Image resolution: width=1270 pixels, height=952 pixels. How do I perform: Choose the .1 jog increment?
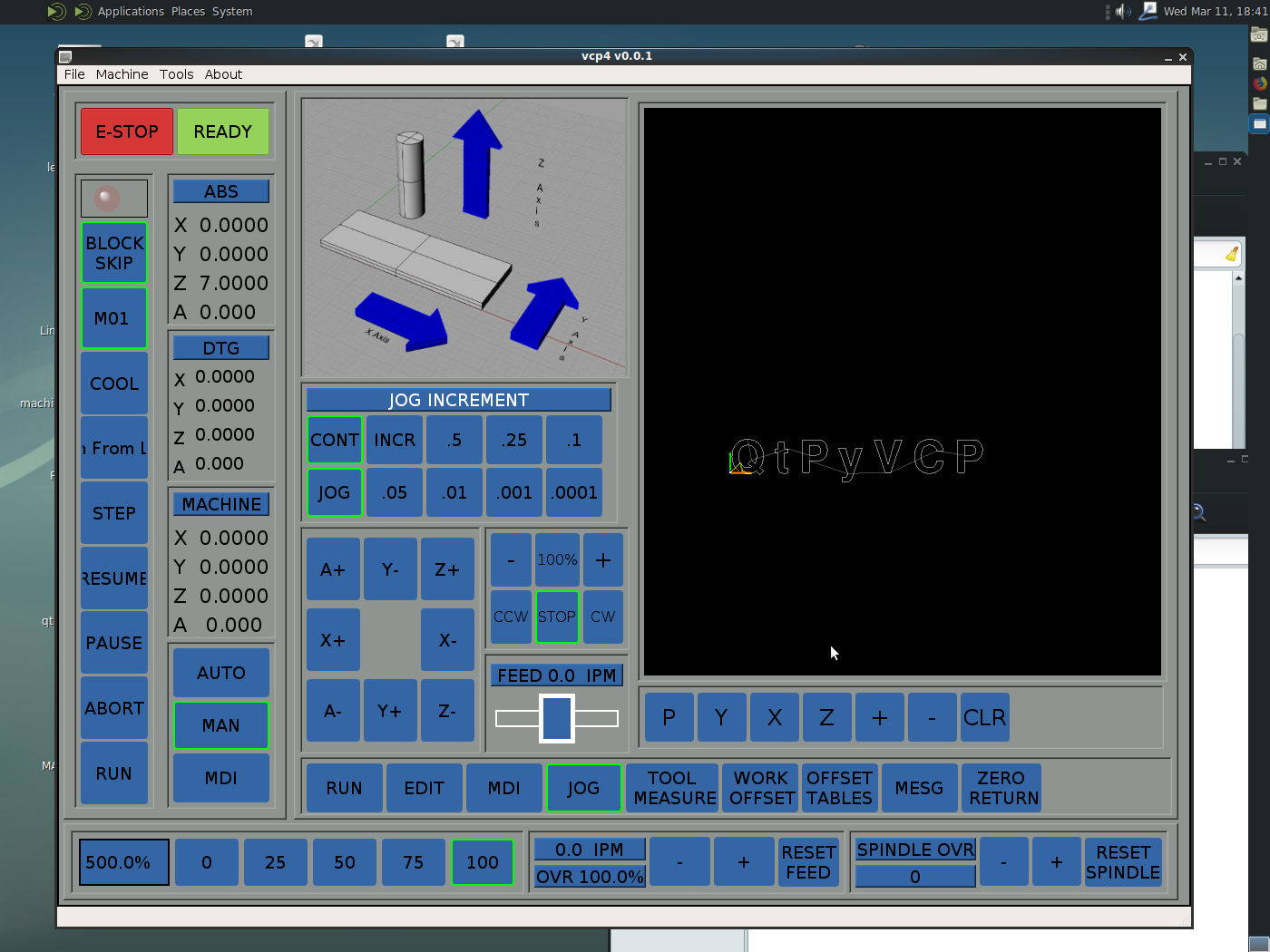(x=574, y=440)
